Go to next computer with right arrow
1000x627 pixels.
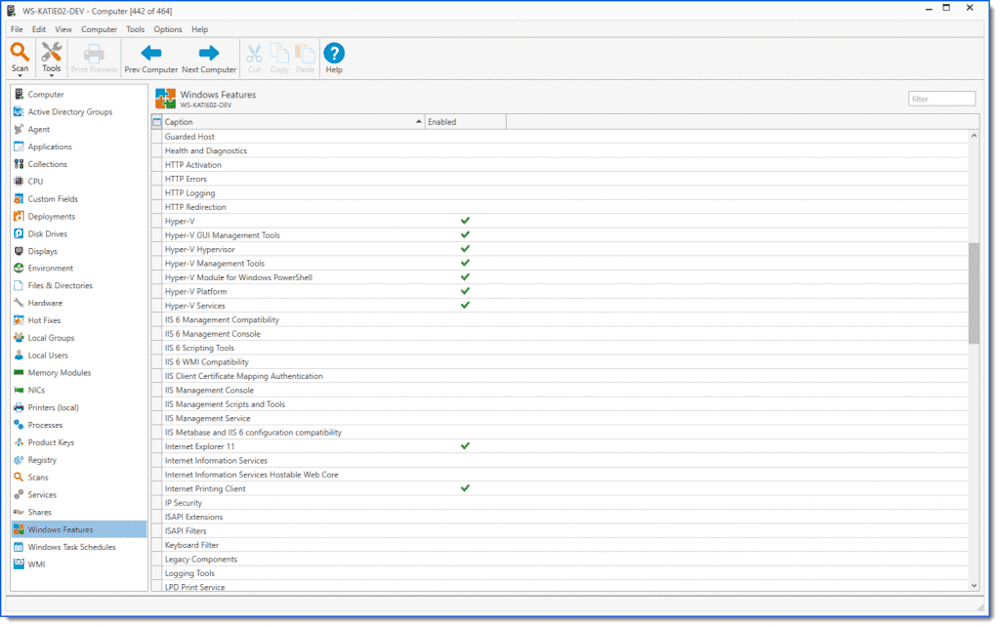pos(209,53)
